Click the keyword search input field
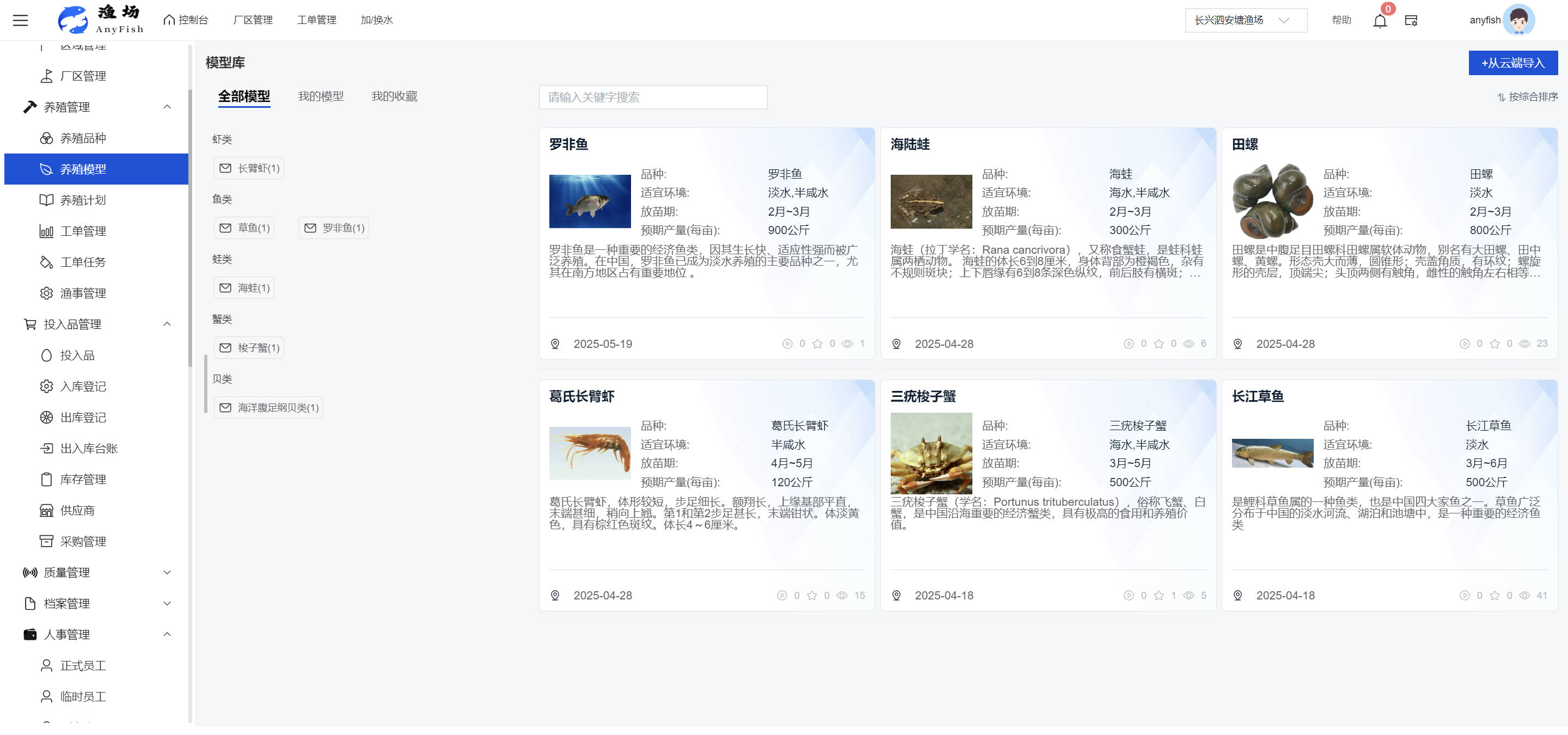1568x735 pixels. tap(653, 97)
